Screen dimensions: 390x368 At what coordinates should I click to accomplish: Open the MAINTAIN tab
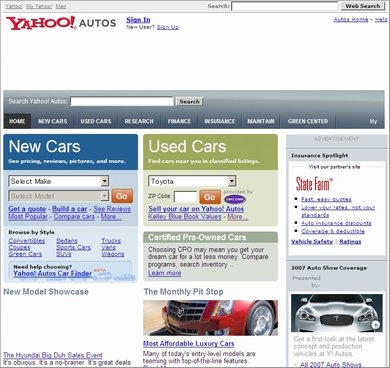click(x=261, y=121)
